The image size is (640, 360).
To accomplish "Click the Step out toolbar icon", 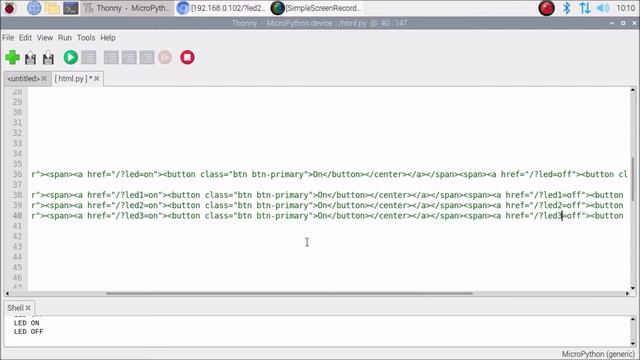I will click(x=147, y=58).
